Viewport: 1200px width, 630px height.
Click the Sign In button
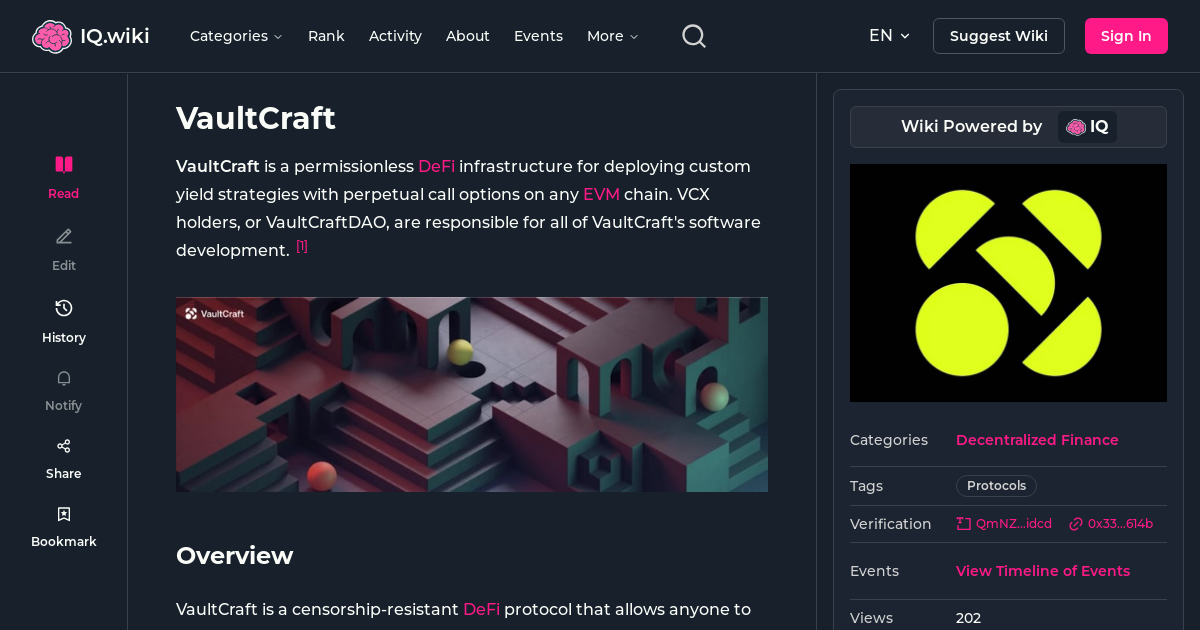coord(1126,35)
